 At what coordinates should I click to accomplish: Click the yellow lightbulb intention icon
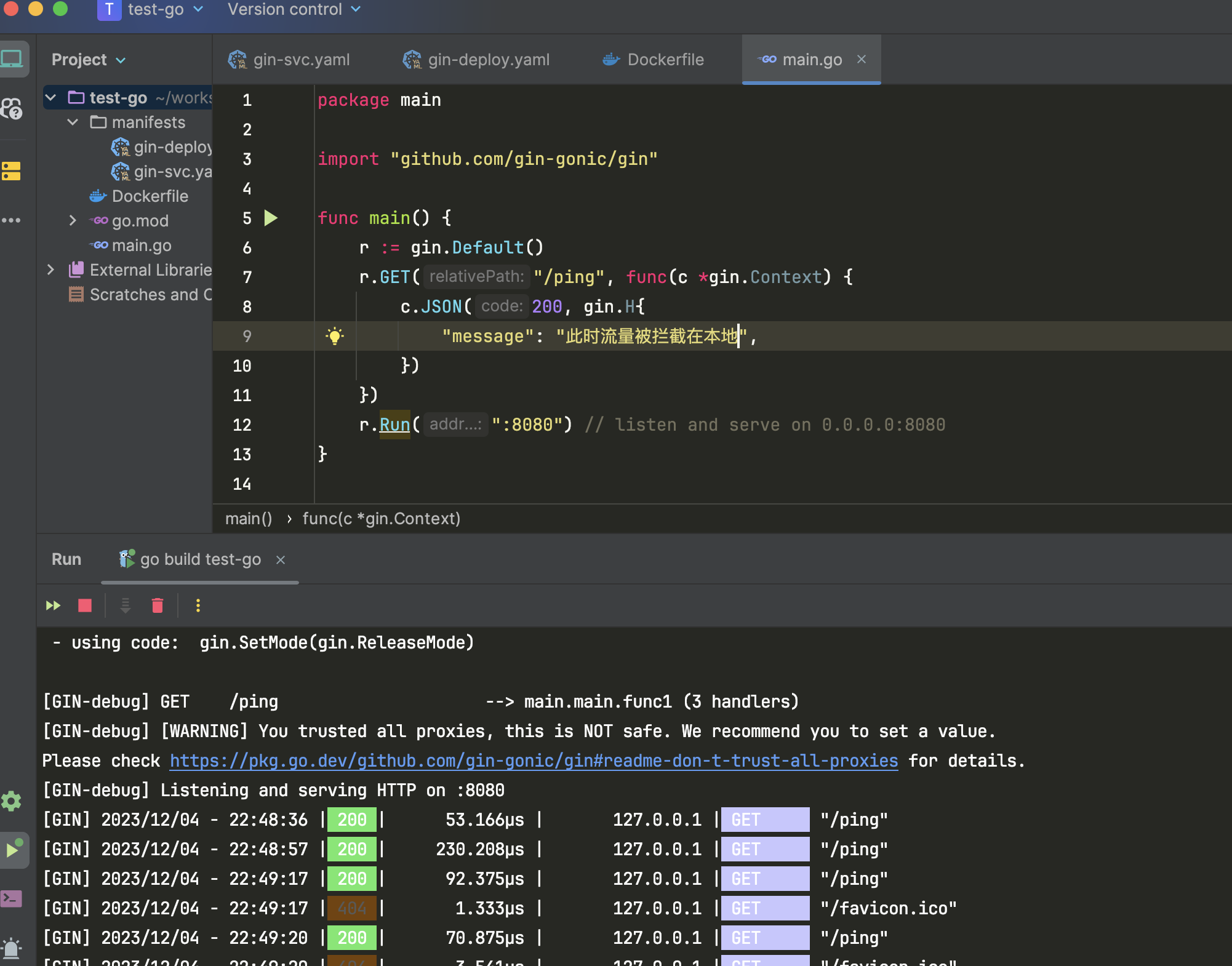(335, 336)
